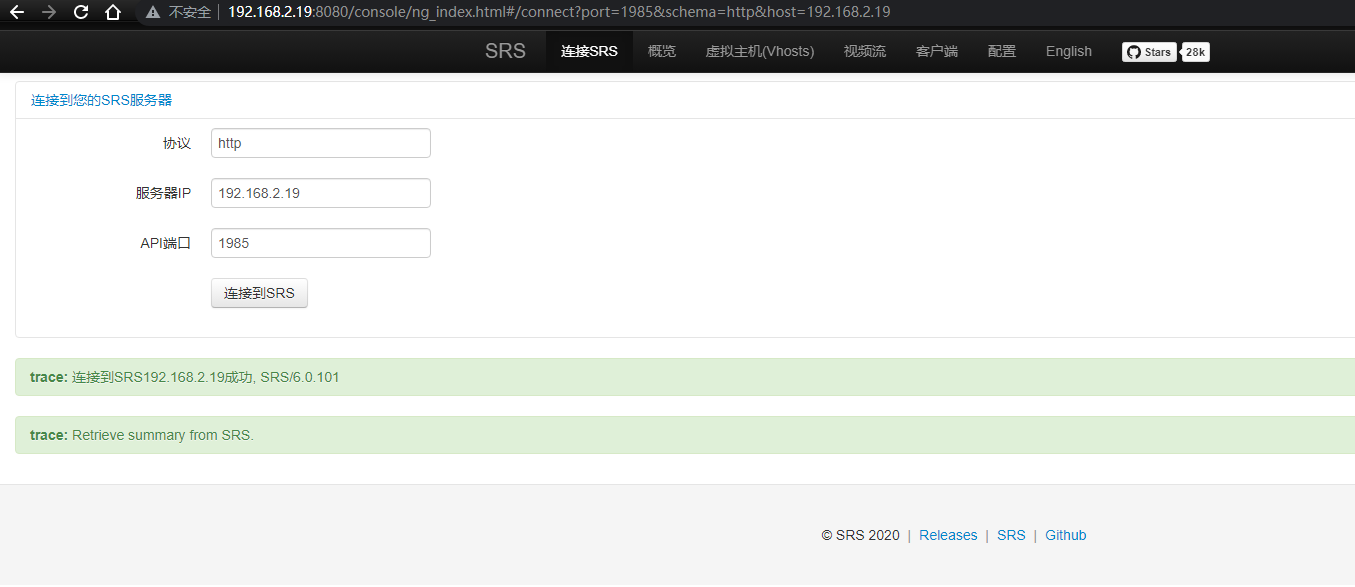Click the SRS/6.0.101 connection success trace message
Viewport: 1355px width, 587px height.
click(x=685, y=377)
